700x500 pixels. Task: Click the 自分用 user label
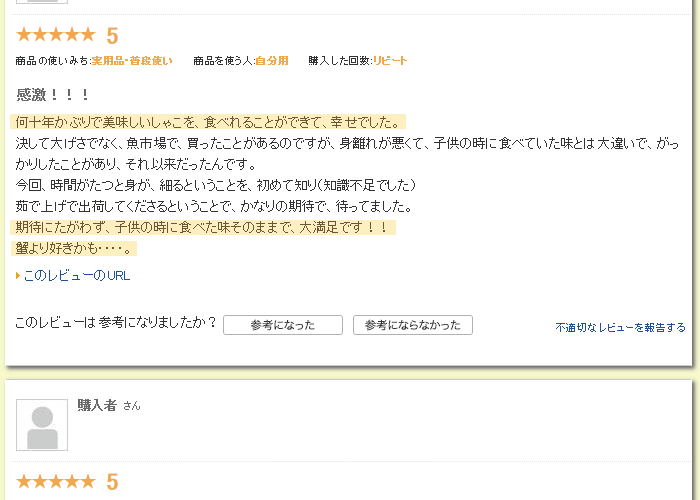click(272, 61)
